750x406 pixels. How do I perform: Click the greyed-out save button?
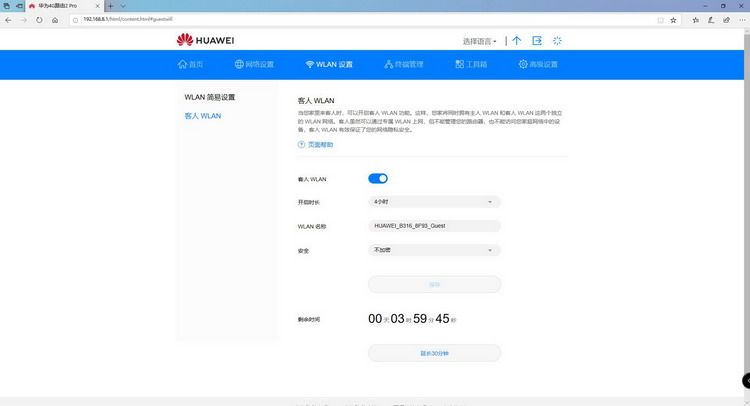tap(434, 285)
